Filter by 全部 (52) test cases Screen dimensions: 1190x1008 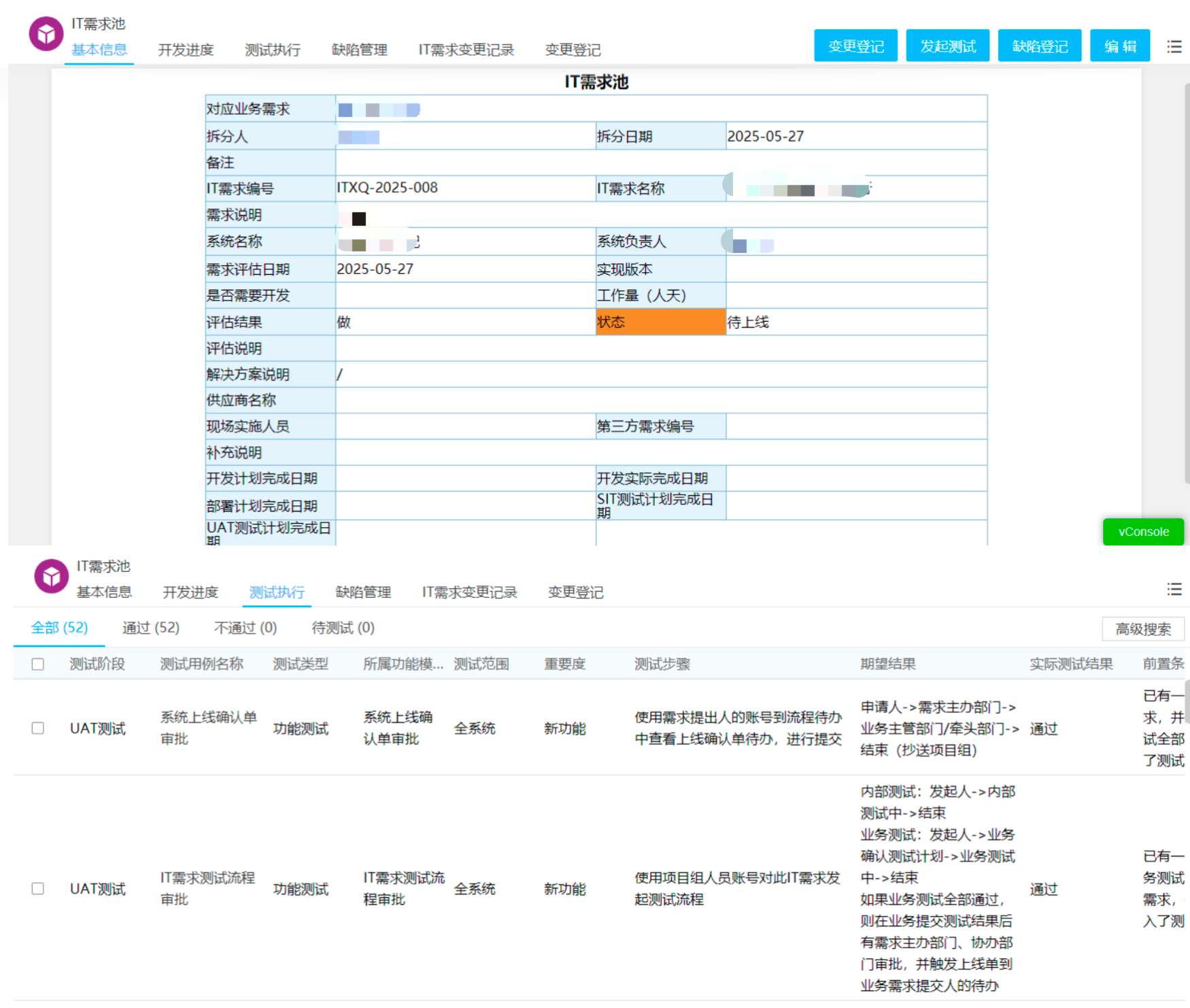(60, 628)
